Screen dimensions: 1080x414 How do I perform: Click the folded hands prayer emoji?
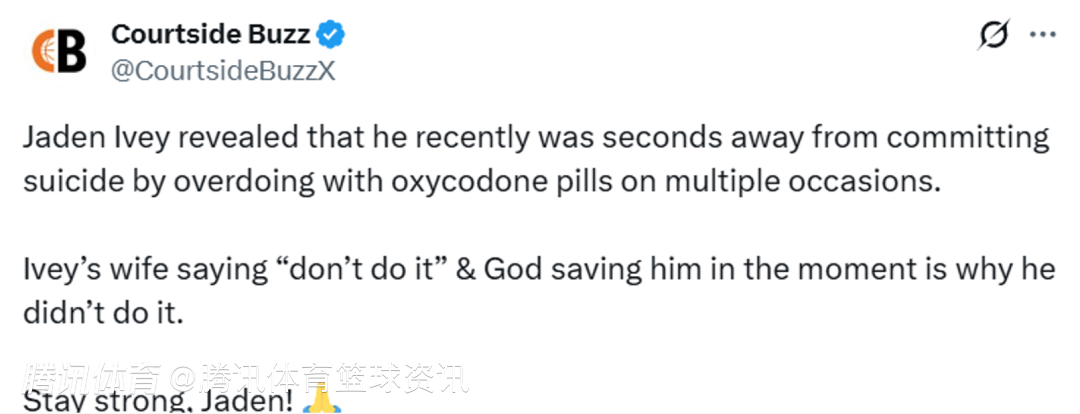(x=321, y=402)
